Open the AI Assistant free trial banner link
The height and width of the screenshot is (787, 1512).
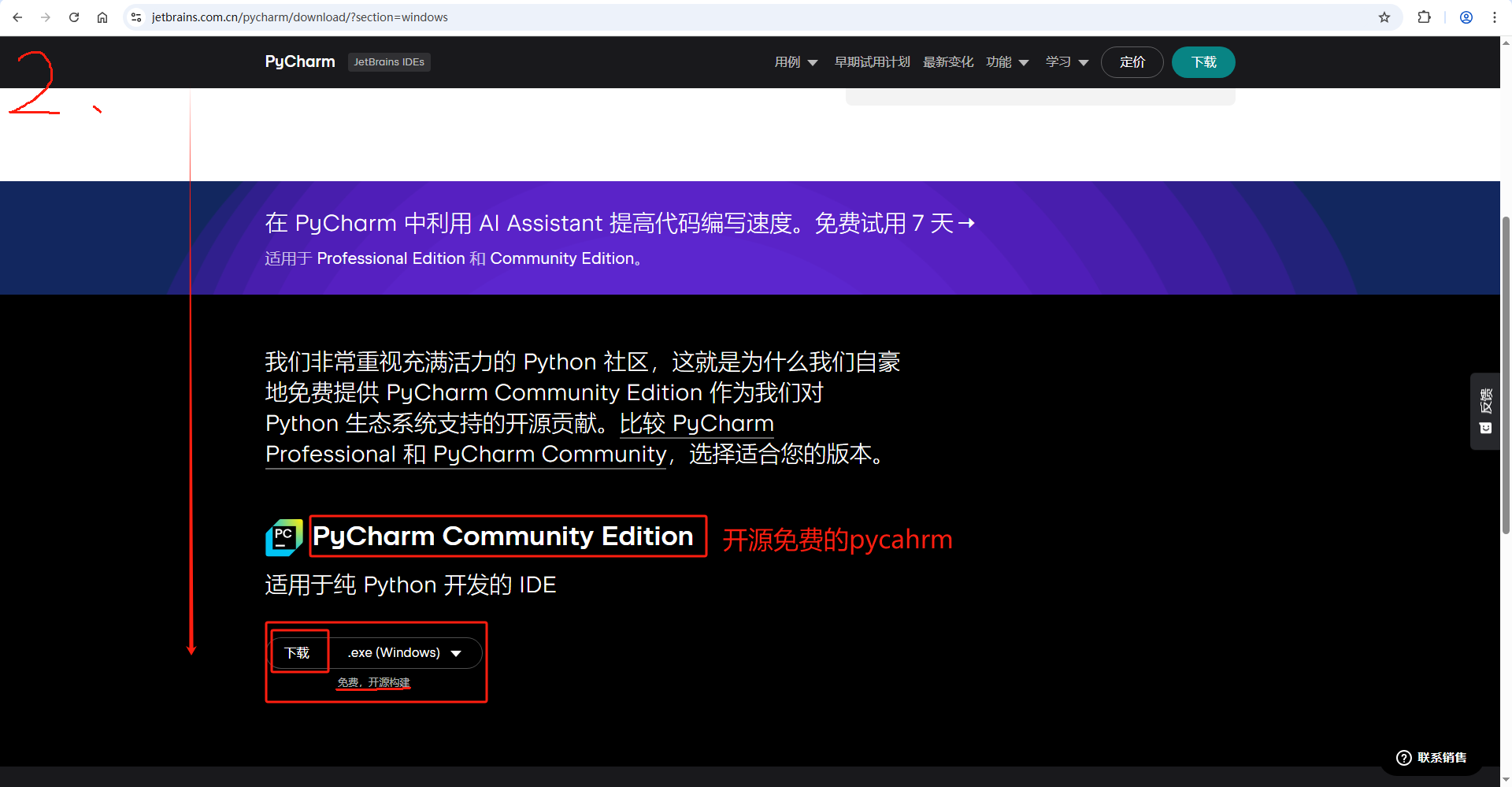tap(620, 224)
